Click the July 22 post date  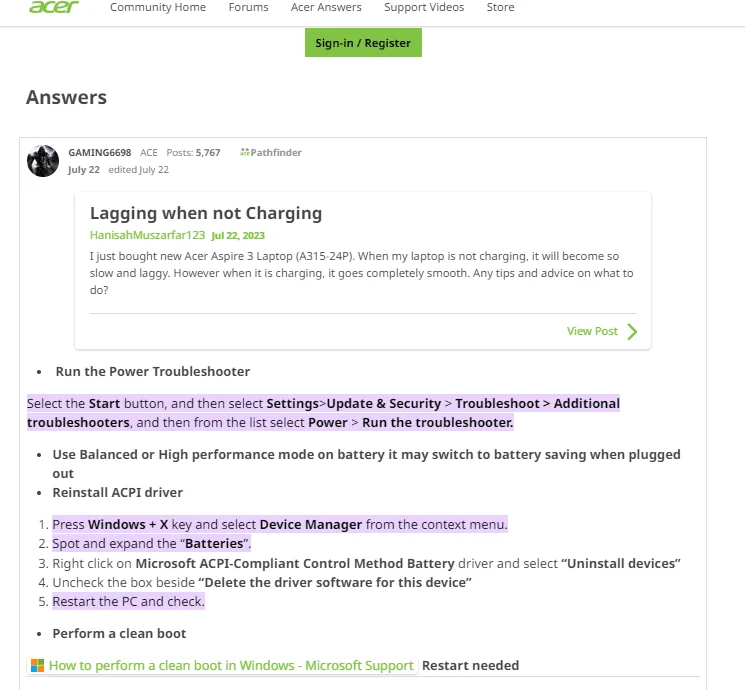84,170
